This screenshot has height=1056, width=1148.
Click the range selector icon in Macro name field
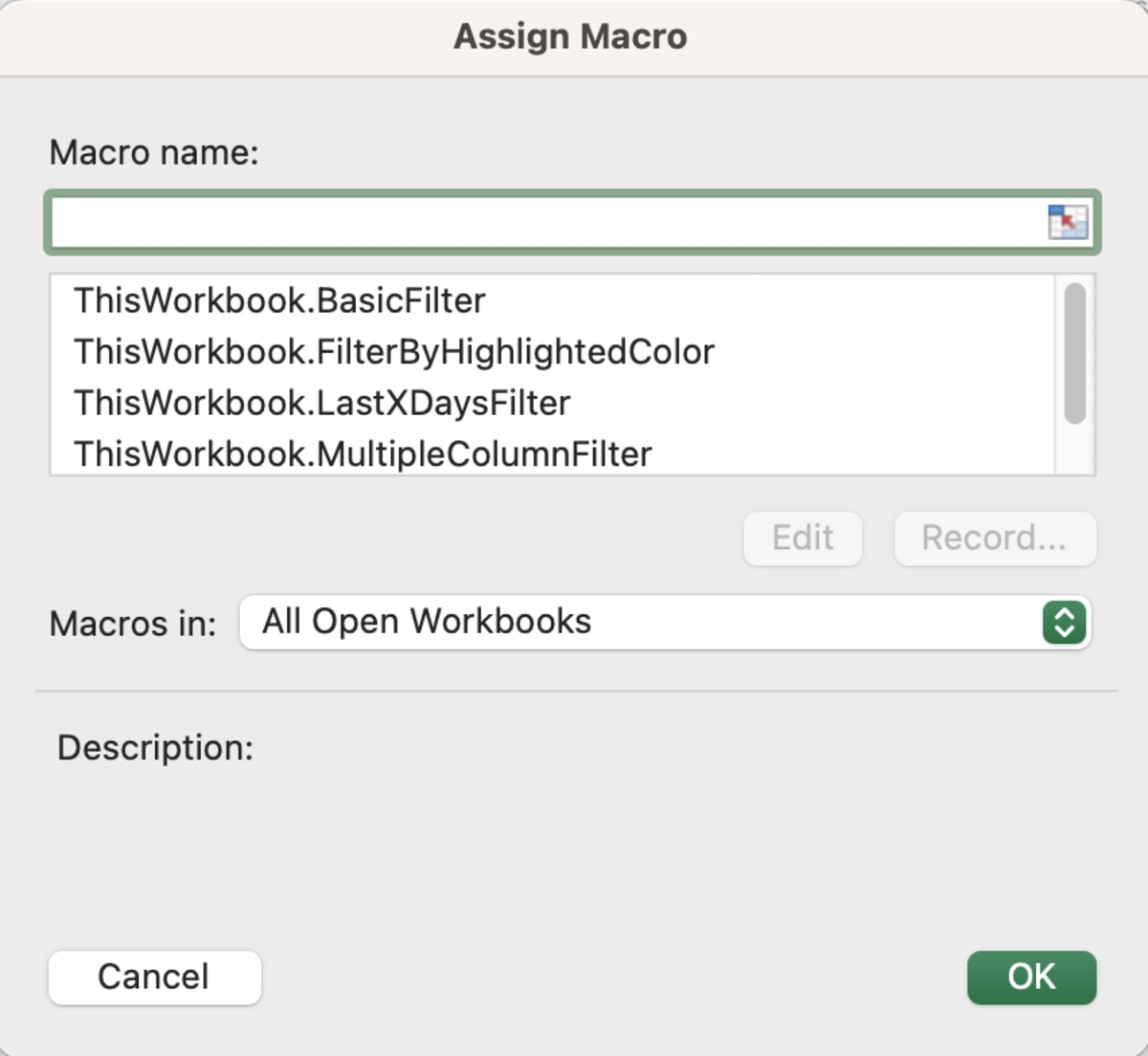[x=1068, y=222]
